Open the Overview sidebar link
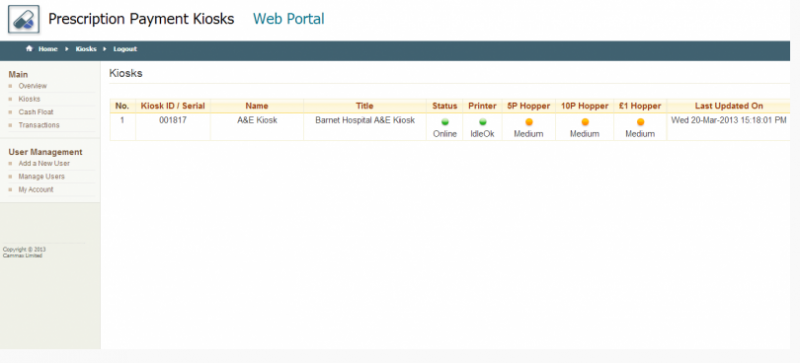Viewport: 800px width, 363px height. click(33, 86)
